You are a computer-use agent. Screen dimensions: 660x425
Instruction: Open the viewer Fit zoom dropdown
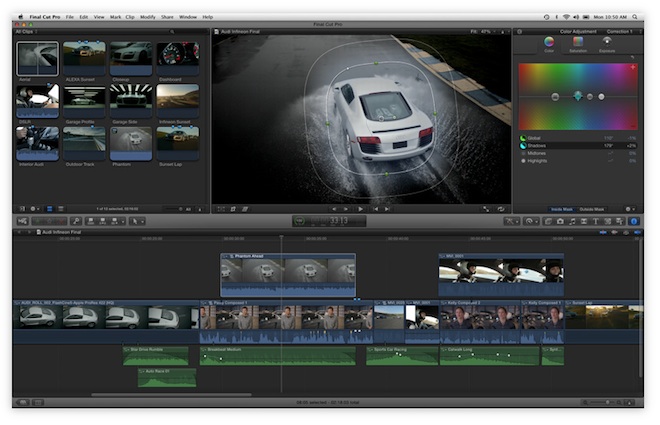pyautogui.click(x=484, y=32)
